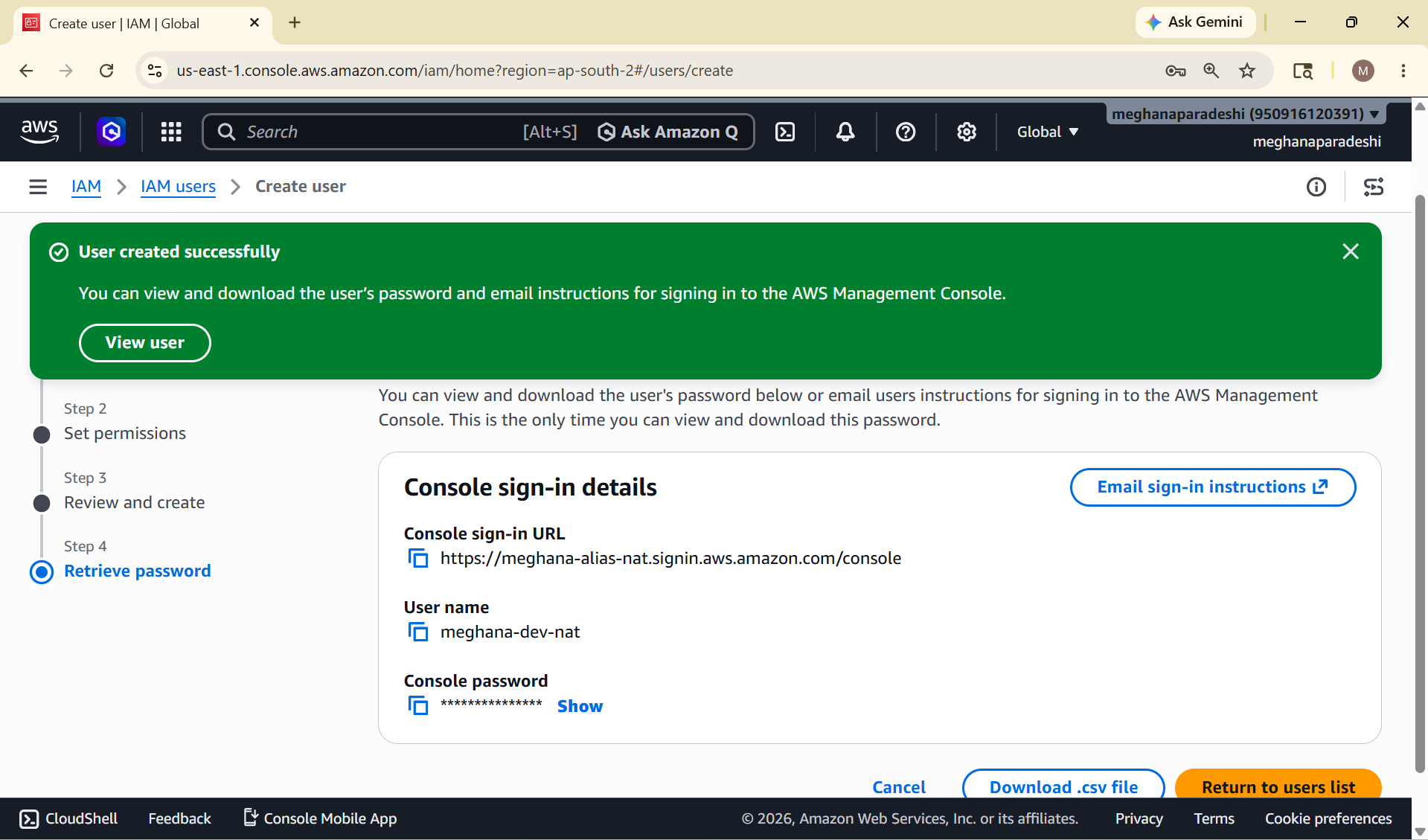Viewport: 1428px width, 840px height.
Task: Bookmark this page with the star
Action: coord(1247,71)
